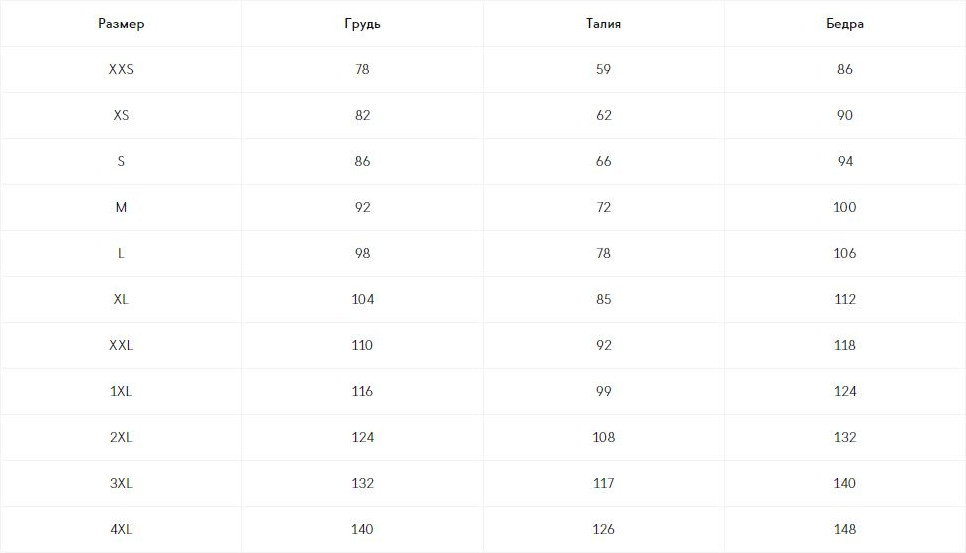Click the M size row label
Image resolution: width=966 pixels, height=553 pixels.
[x=121, y=208]
